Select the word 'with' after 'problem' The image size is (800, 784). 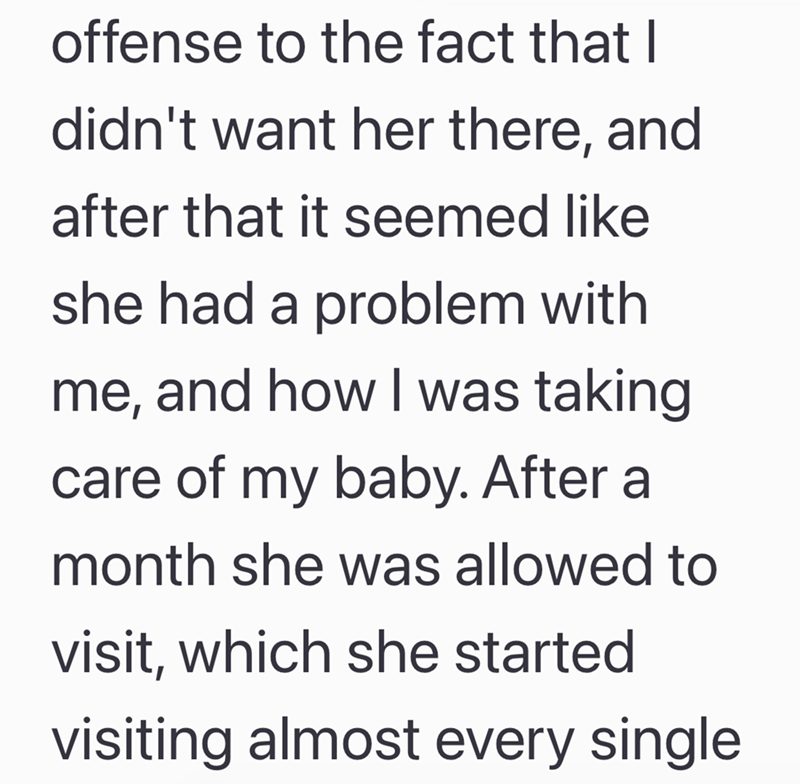tap(594, 304)
